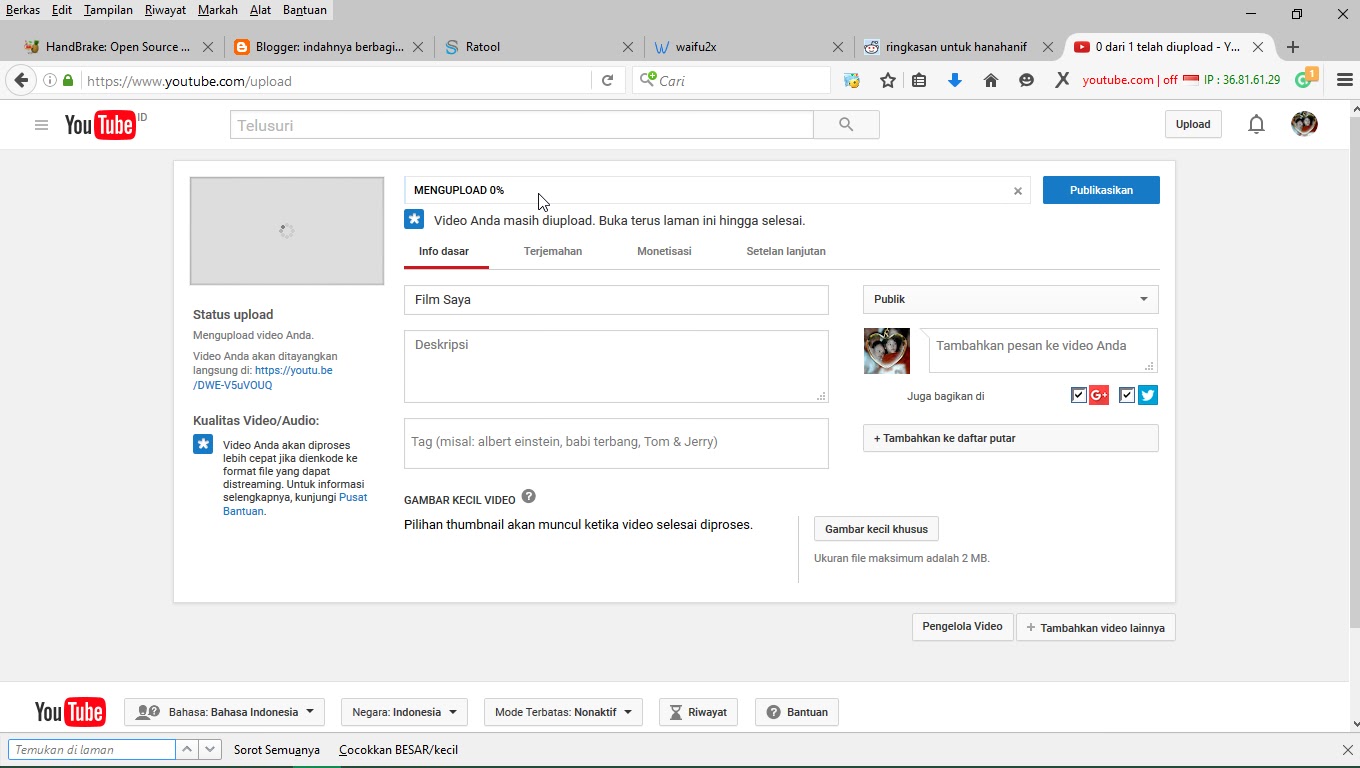
Task: Open Pengelola Video
Action: (962, 627)
